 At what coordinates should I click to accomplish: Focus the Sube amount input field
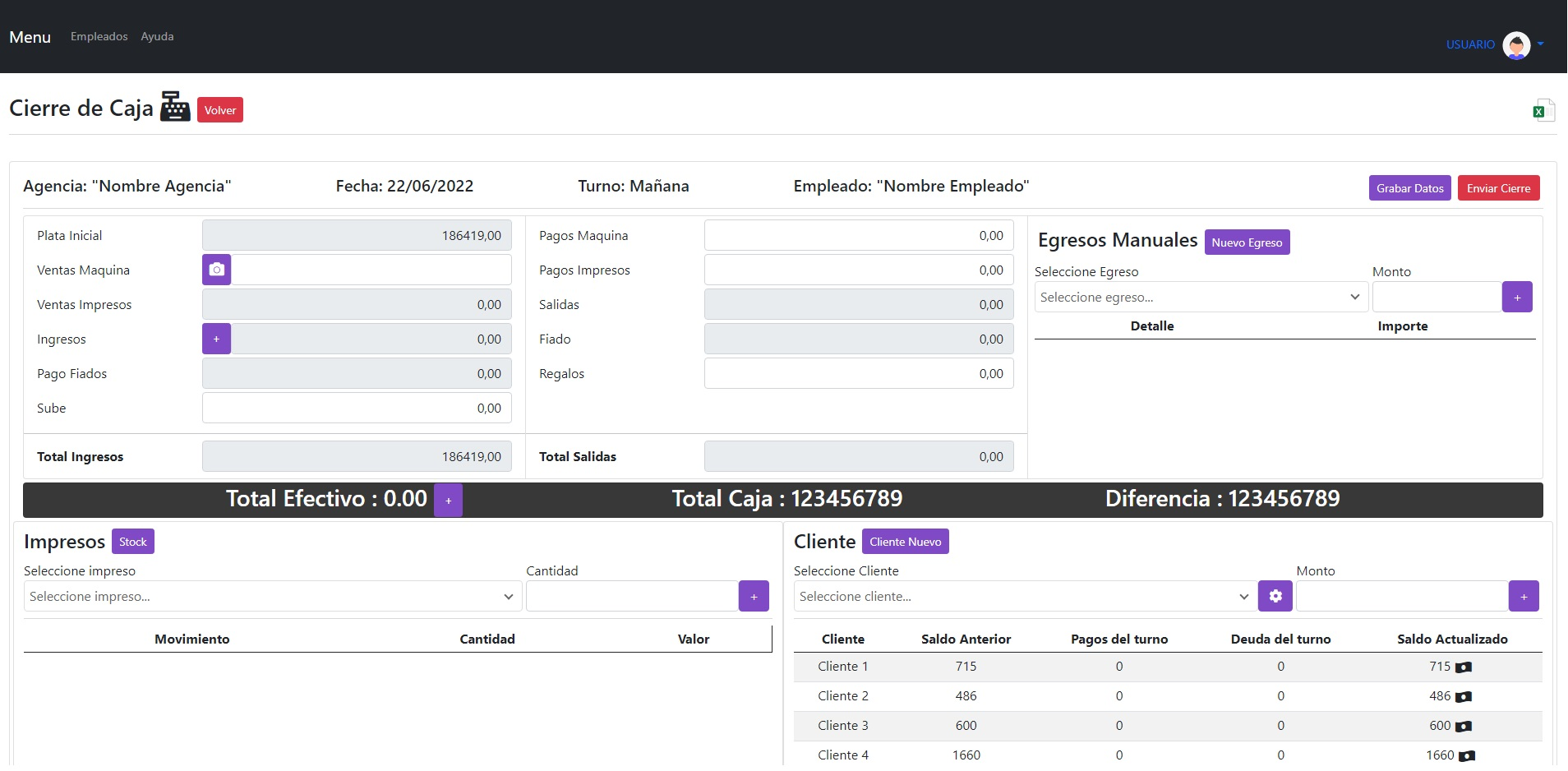(357, 408)
